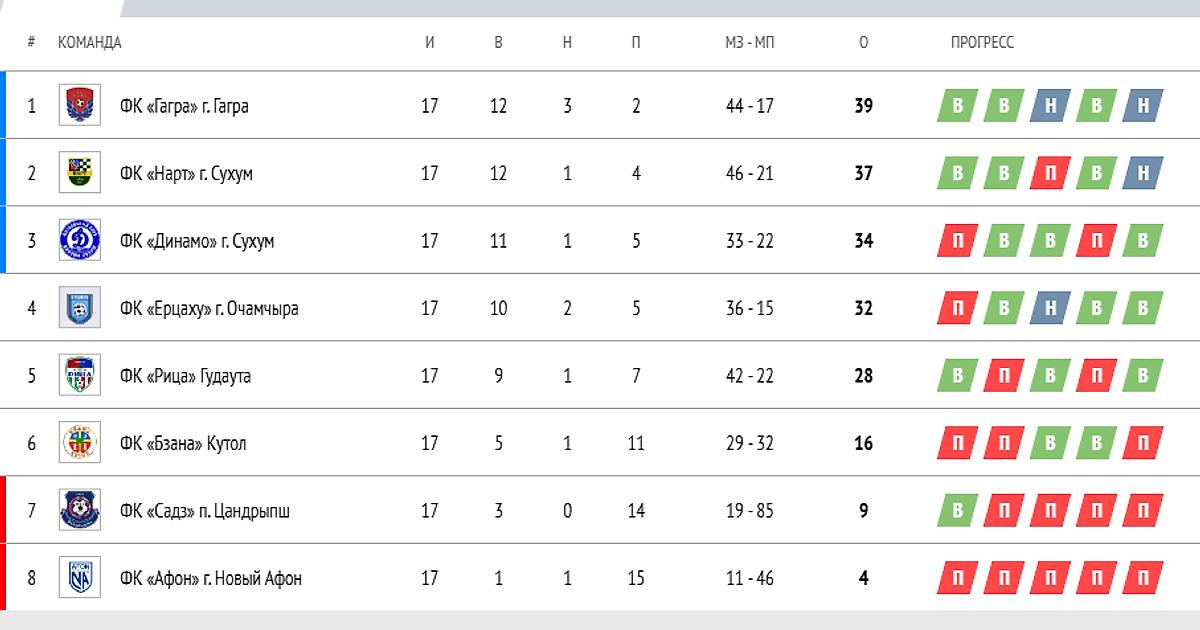
Task: Click the blue Н badge in Ertsakhu's row
Action: 1050,308
